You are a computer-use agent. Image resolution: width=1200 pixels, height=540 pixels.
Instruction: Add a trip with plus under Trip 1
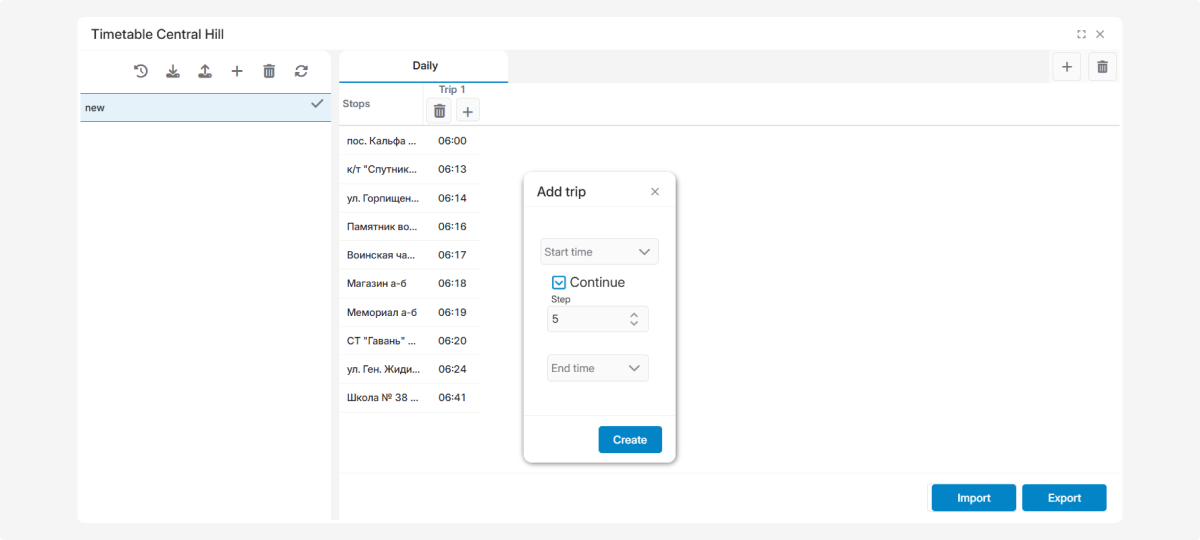click(468, 111)
